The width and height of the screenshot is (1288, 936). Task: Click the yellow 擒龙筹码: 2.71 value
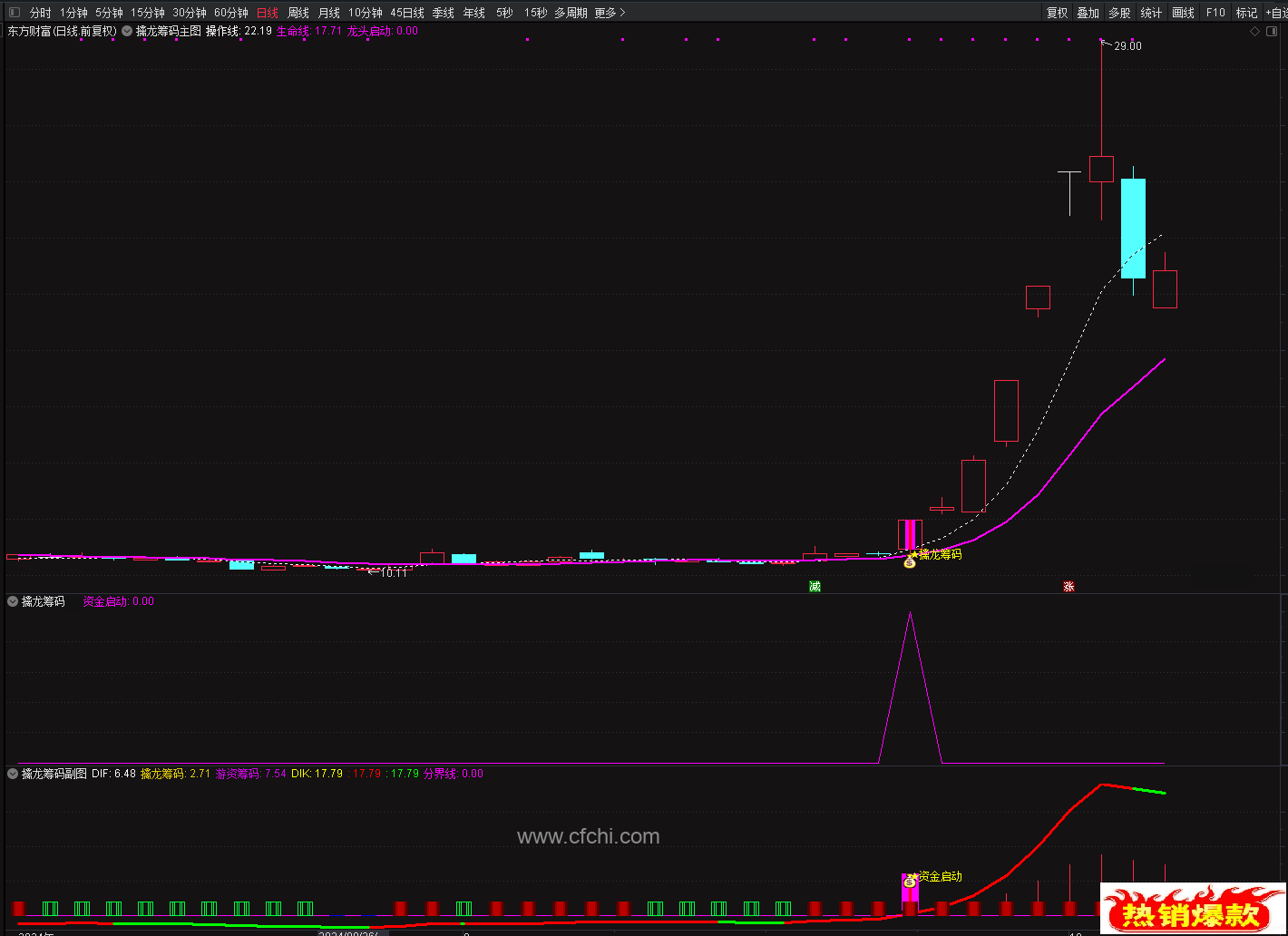(176, 774)
